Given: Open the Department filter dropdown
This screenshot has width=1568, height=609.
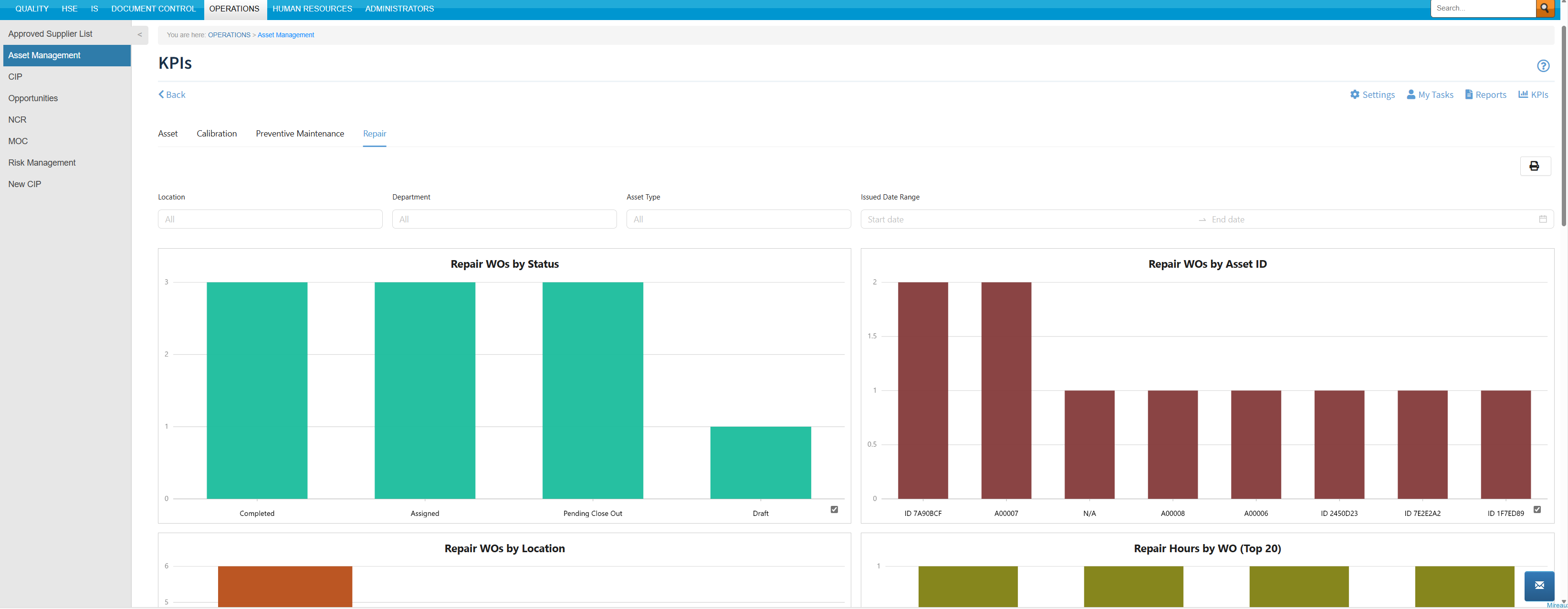Looking at the screenshot, I should pyautogui.click(x=504, y=219).
